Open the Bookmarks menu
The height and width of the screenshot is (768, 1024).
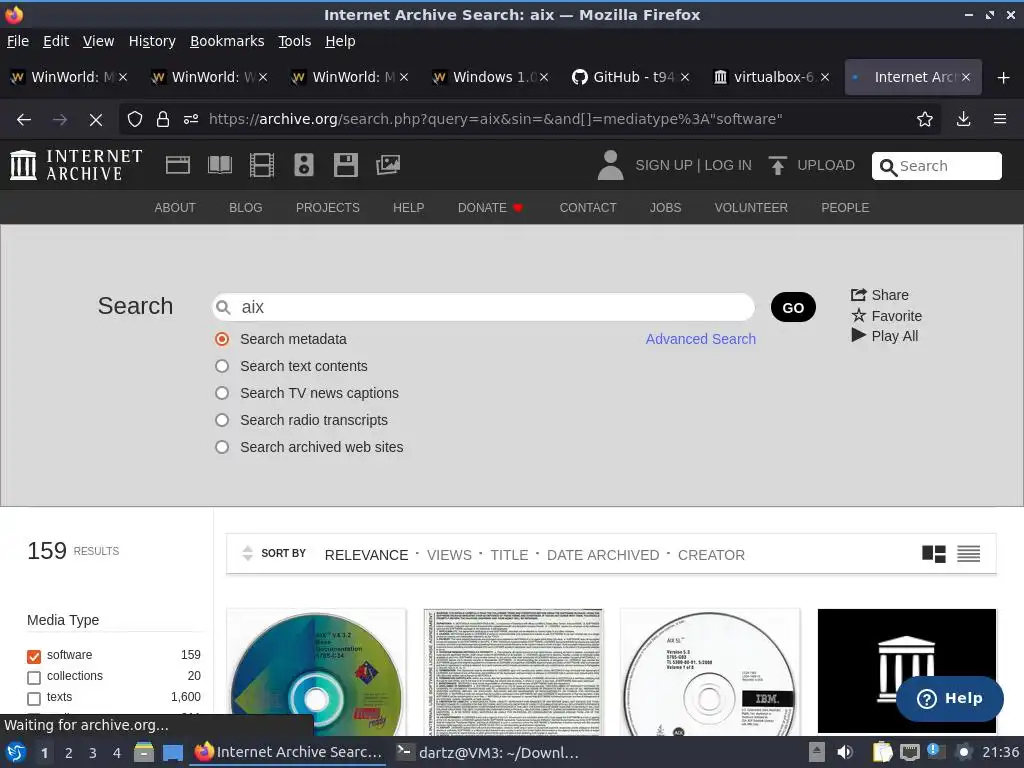click(227, 41)
